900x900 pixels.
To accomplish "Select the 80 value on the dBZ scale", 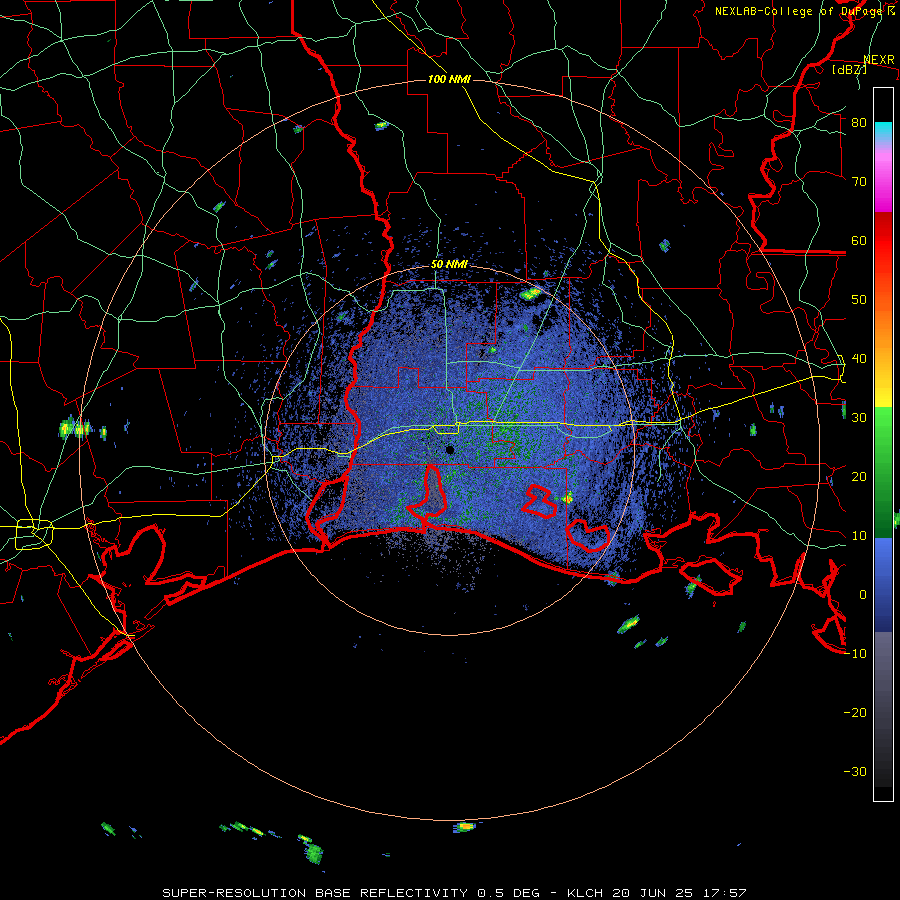I will click(859, 122).
